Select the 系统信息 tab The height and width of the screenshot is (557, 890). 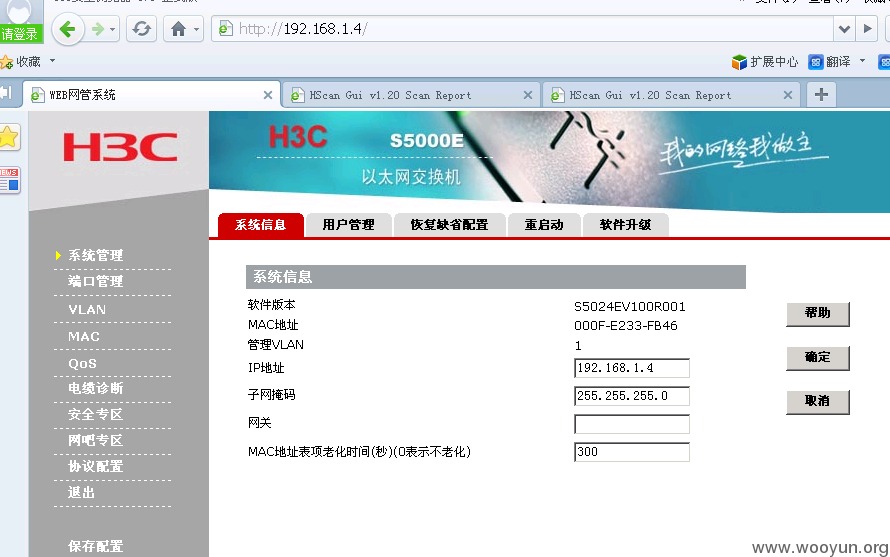pyautogui.click(x=261, y=225)
